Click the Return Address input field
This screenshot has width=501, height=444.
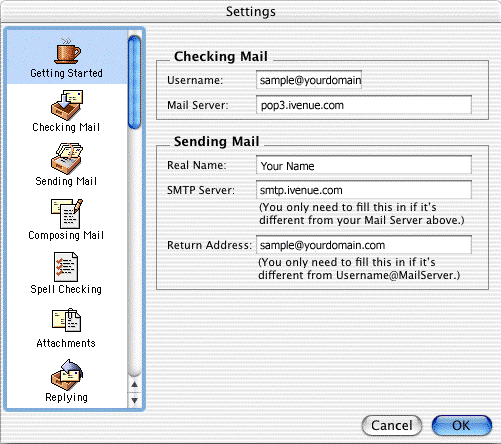(364, 245)
